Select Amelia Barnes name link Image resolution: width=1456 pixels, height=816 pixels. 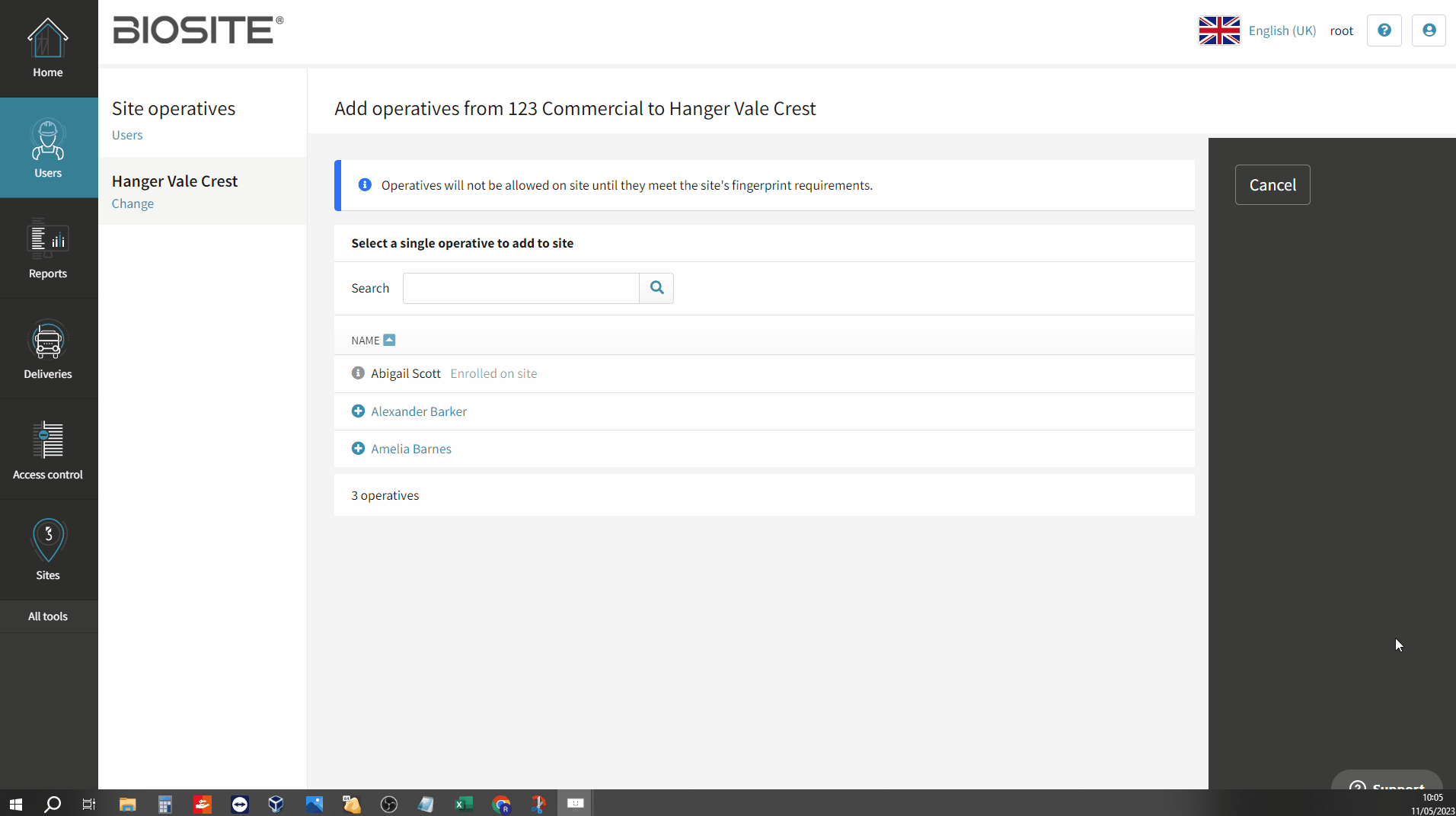tap(411, 449)
